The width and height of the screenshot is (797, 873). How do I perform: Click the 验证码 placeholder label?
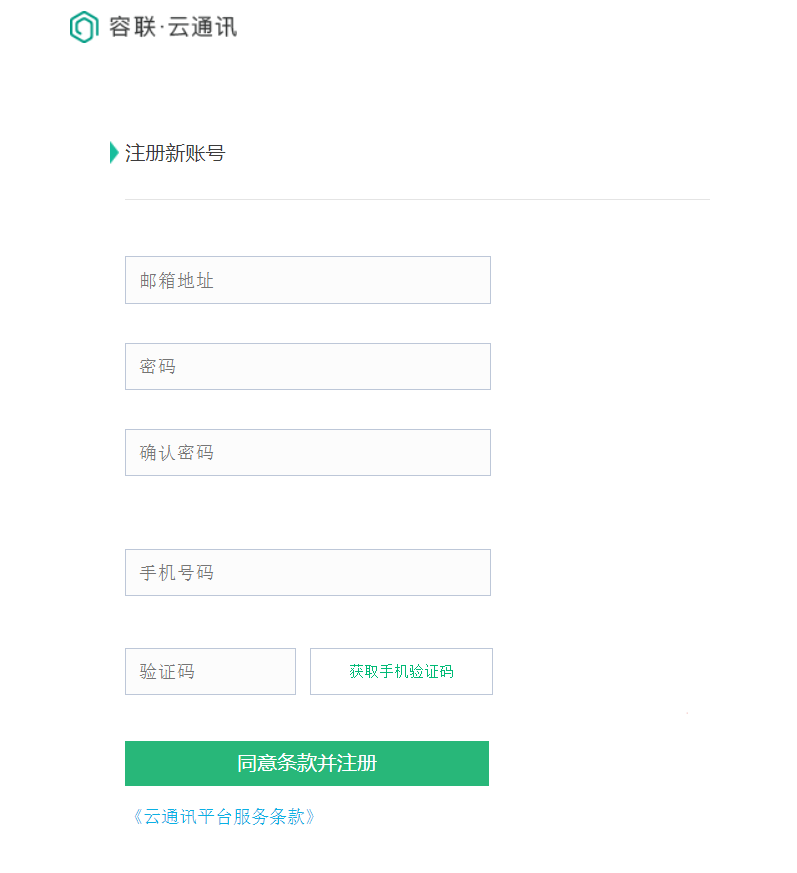pos(167,672)
